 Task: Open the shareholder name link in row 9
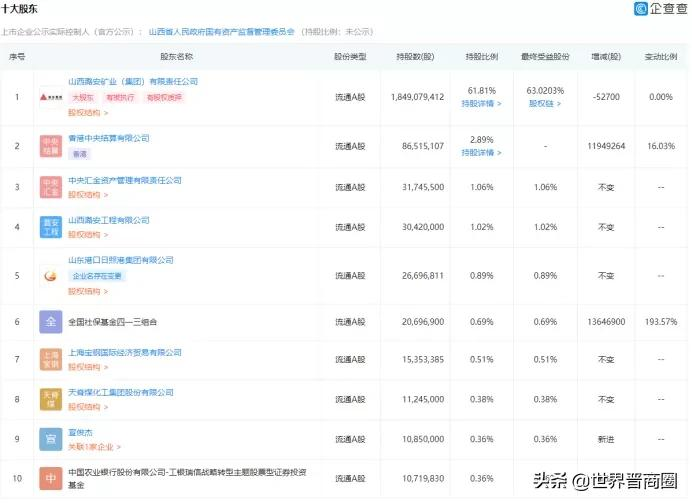[x=80, y=432]
